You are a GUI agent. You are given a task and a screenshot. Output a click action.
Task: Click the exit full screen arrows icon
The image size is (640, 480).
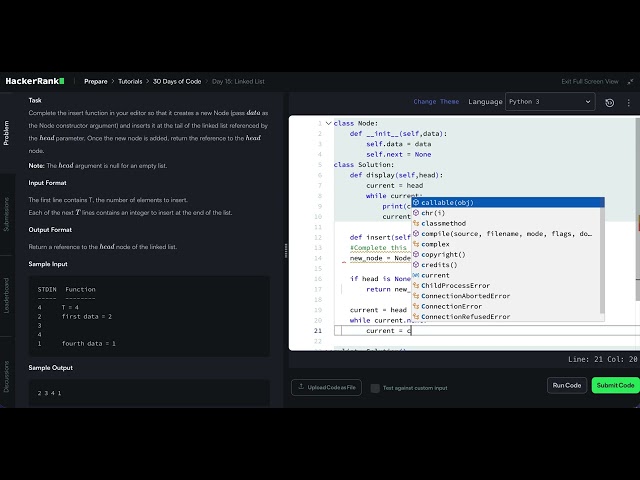[x=630, y=82]
